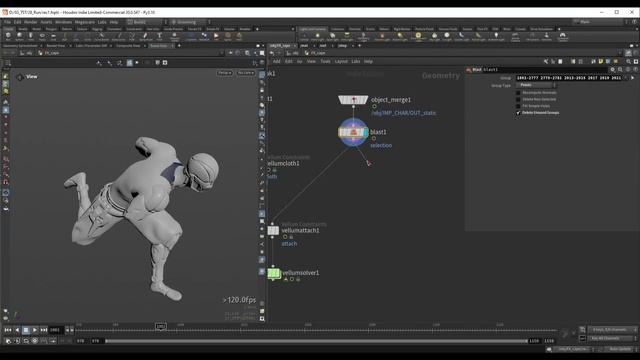Click the current frame number field
Image resolution: width=640 pixels, height=360 pixels.
pyautogui.click(x=56, y=330)
